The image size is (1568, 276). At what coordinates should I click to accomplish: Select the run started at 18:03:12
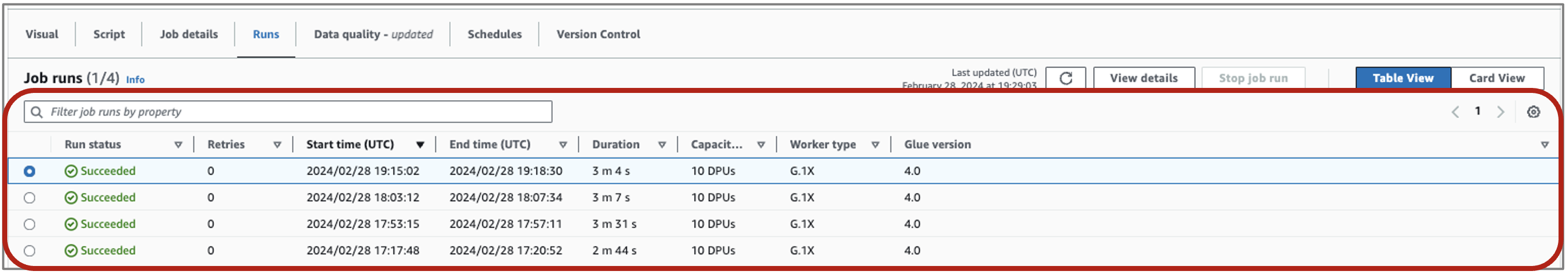point(29,198)
